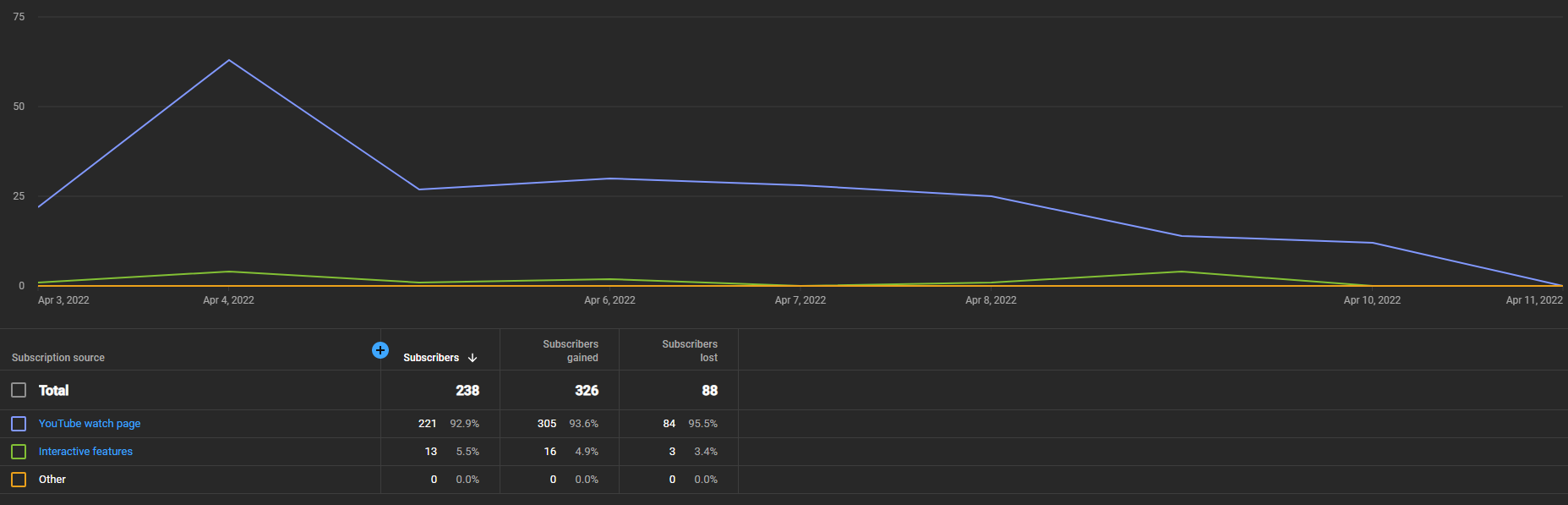The width and height of the screenshot is (1568, 505).
Task: Click the y-axis label 50
Action: click(19, 107)
